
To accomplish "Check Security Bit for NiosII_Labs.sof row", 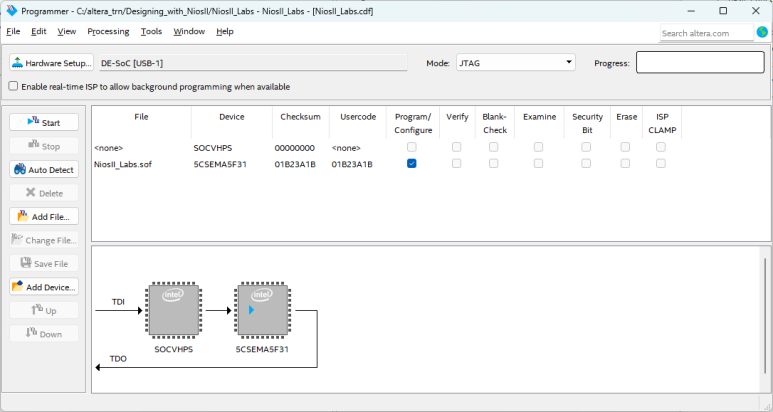I will [586, 163].
